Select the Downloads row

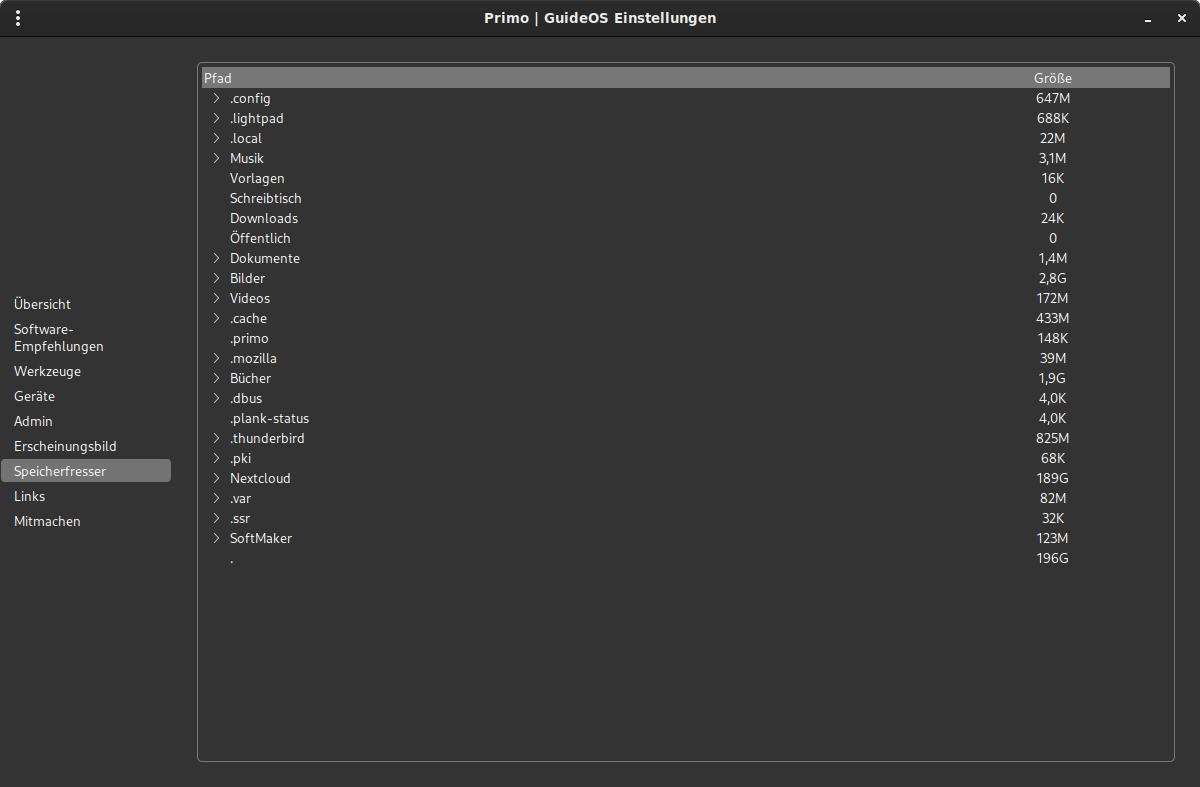[264, 218]
